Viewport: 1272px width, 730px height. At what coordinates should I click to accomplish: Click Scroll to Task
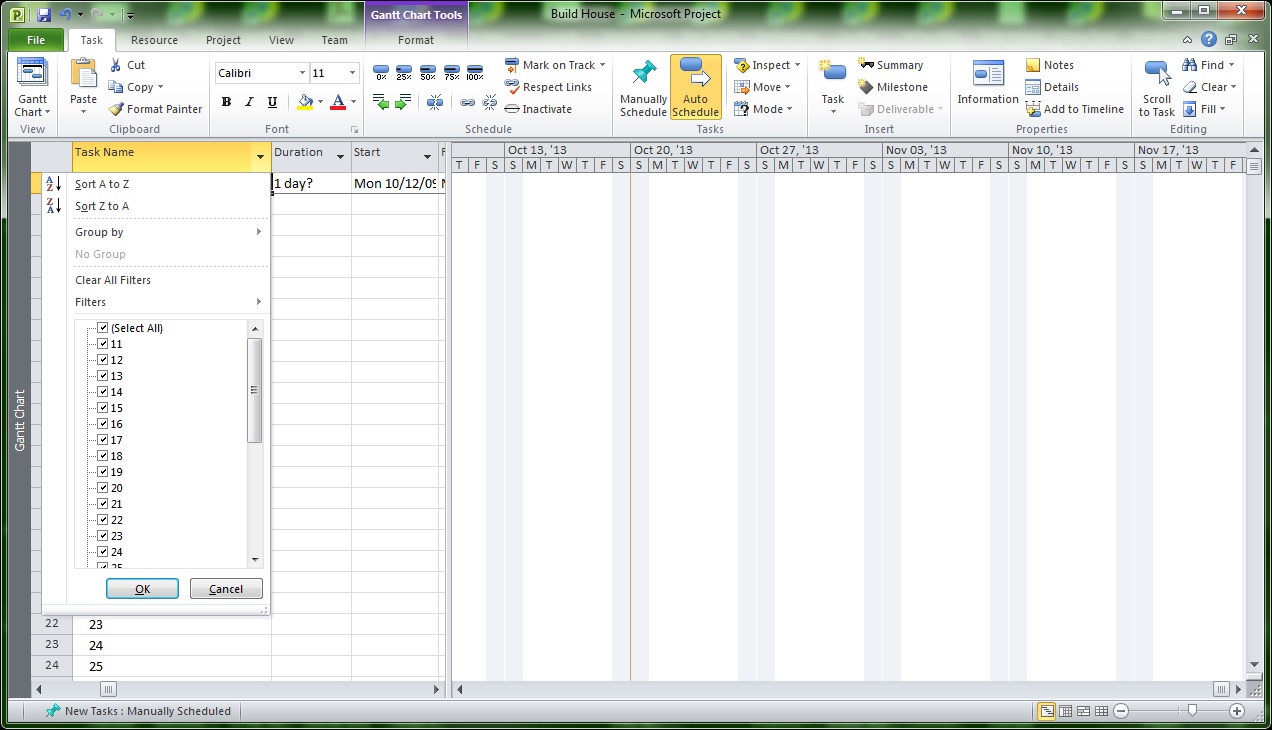[x=1157, y=88]
